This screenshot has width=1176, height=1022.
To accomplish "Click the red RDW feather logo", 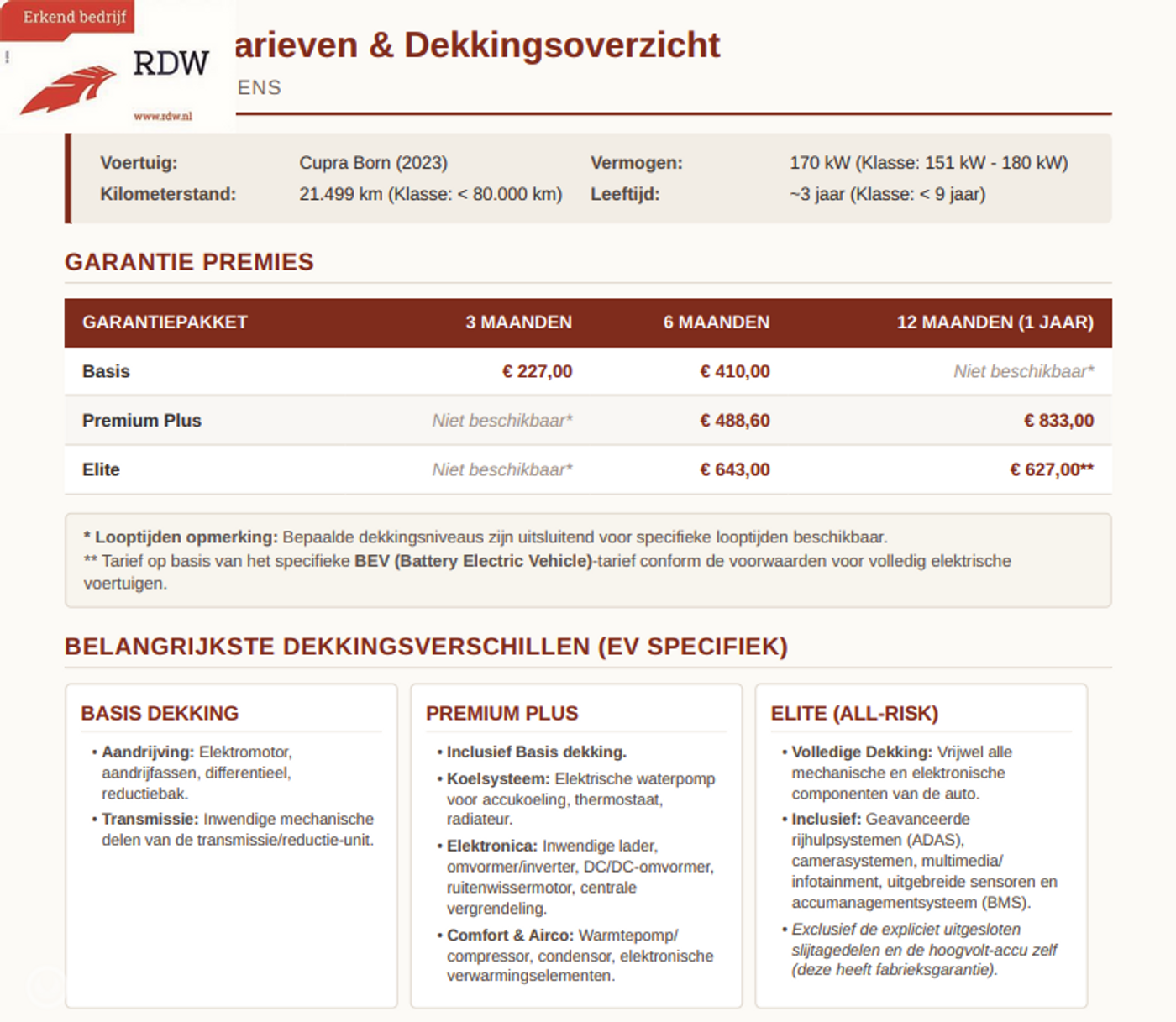I will point(67,89).
